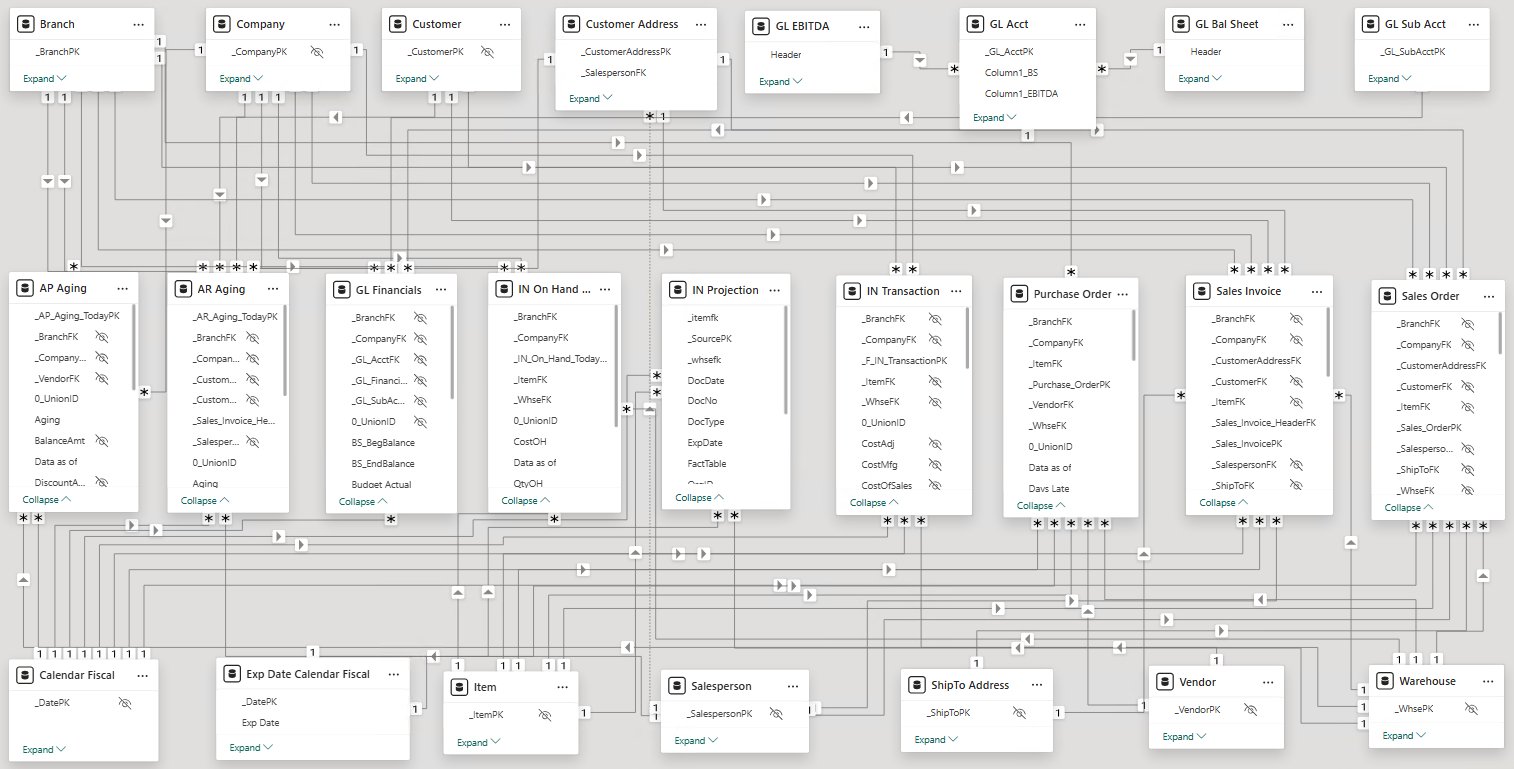Expand the Customer Address table
The image size is (1514, 769).
590,98
